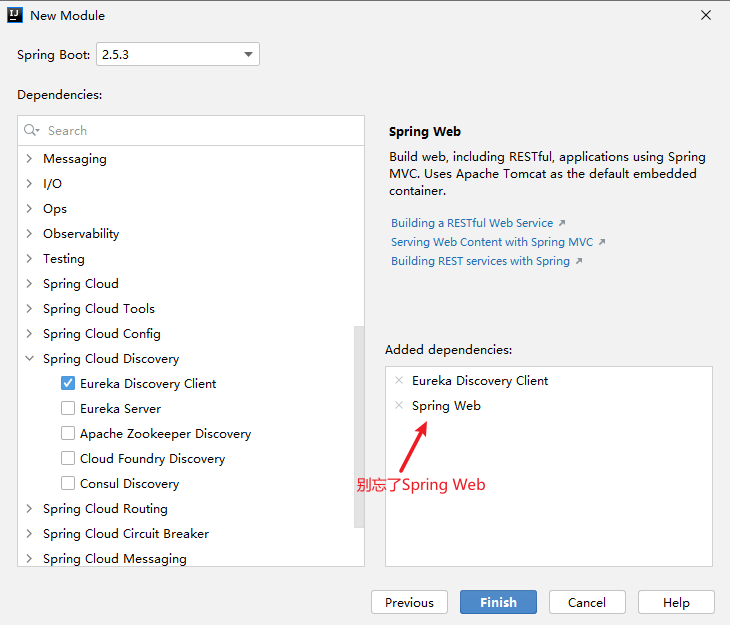The image size is (730, 625).
Task: Uncheck Eureka Discovery Client checkbox
Action: coord(68,383)
